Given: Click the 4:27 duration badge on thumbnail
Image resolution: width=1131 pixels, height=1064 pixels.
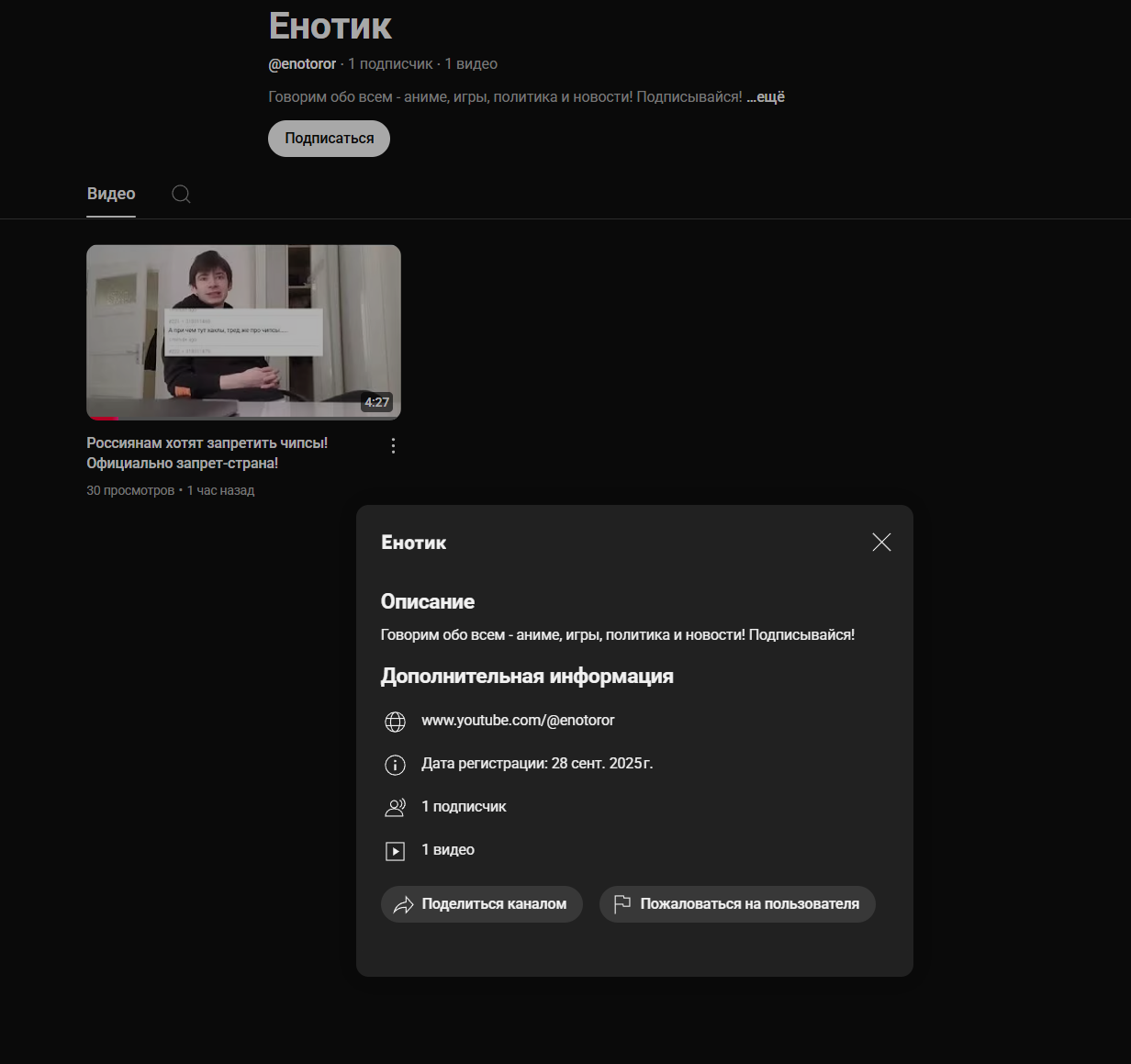Looking at the screenshot, I should click(376, 402).
